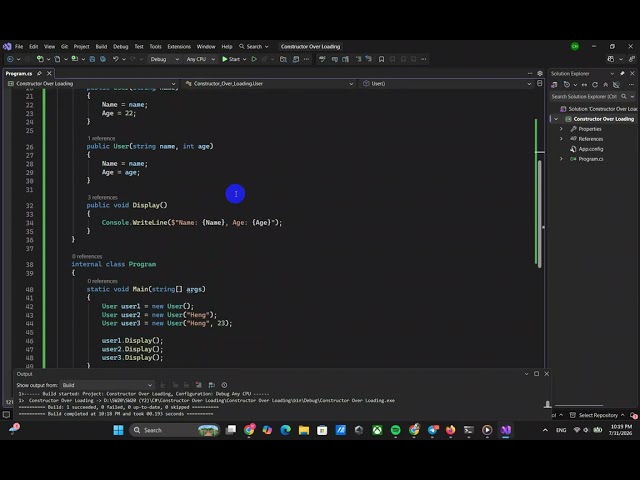Screen dimensions: 640x480
Task: Click the Solution Explorer sync/refresh icon
Action: point(595,85)
